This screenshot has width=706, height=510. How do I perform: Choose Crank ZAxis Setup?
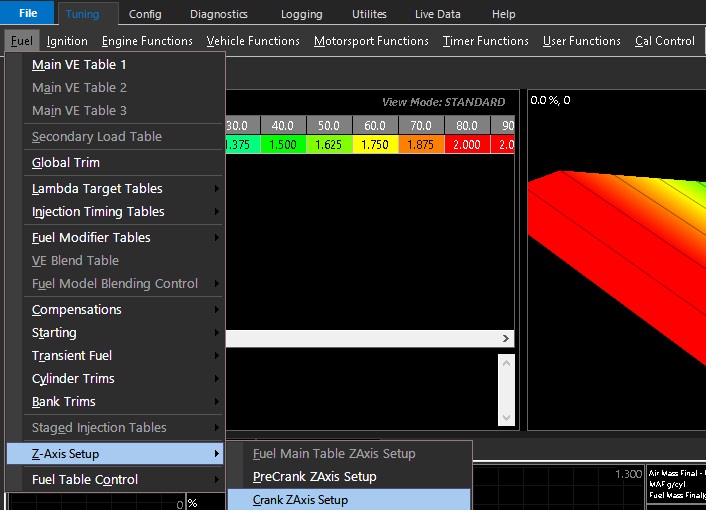pos(349,500)
